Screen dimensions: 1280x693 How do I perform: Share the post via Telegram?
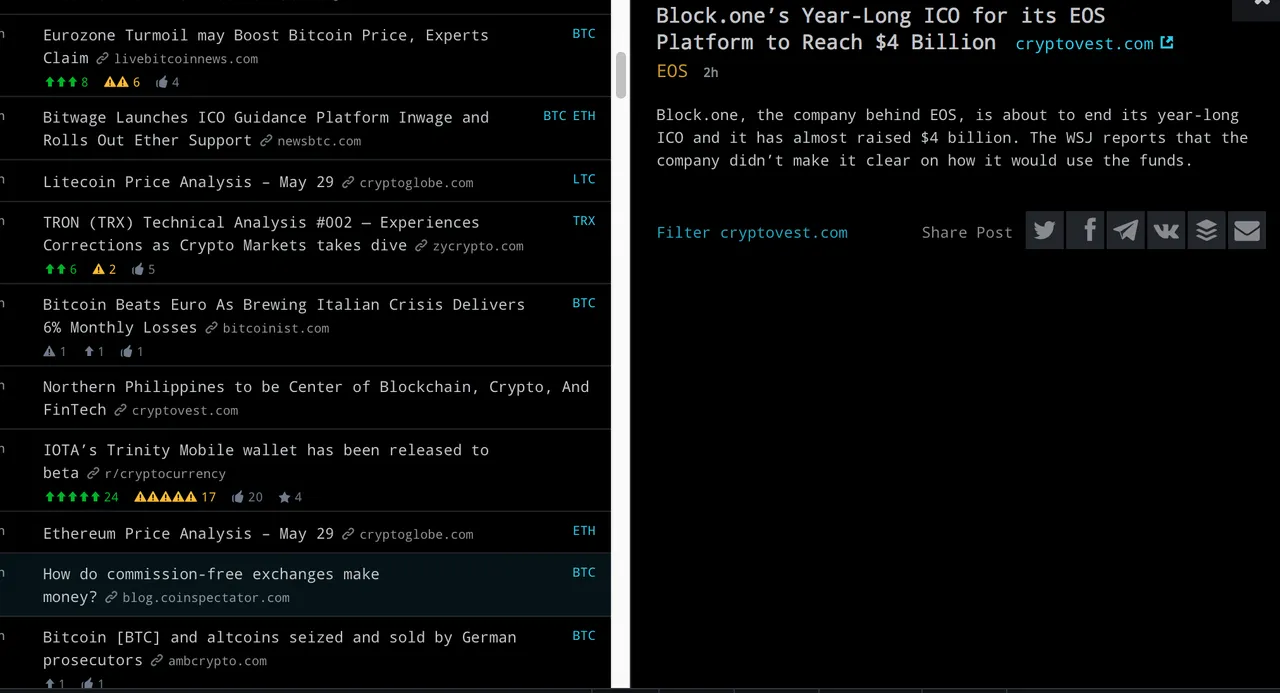pos(1125,231)
